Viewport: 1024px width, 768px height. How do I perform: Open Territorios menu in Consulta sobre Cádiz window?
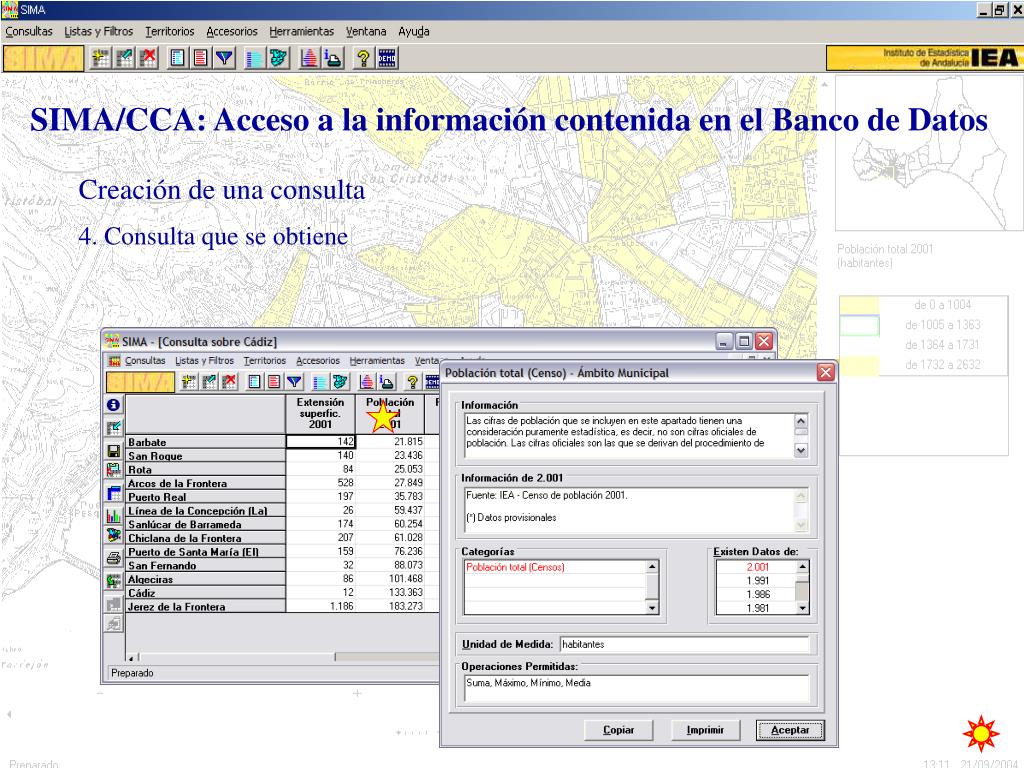pos(264,360)
